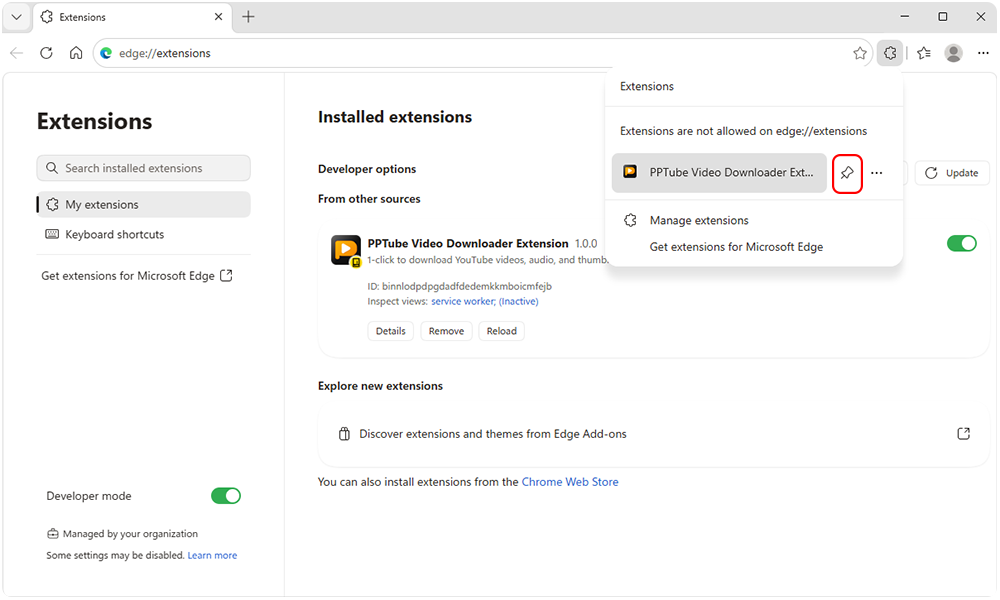Image resolution: width=1000 pixels, height=600 pixels.
Task: Open Settings and more ellipsis menu
Action: [x=983, y=53]
